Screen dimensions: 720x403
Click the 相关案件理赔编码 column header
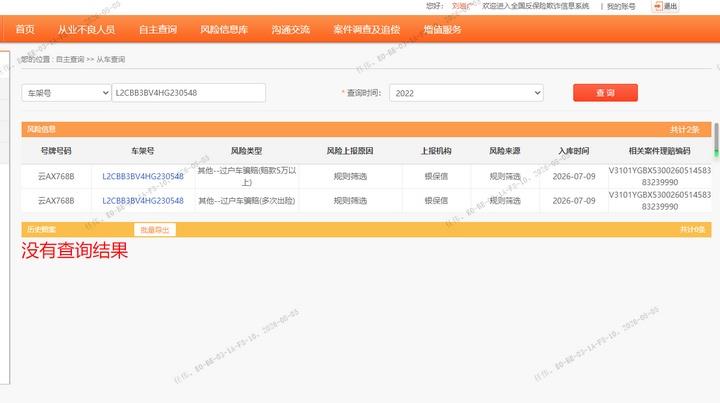659,151
